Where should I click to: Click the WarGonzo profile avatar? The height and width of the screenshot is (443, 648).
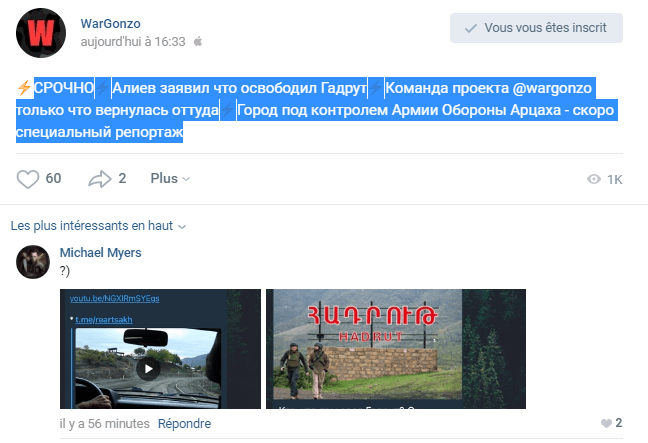pos(42,32)
